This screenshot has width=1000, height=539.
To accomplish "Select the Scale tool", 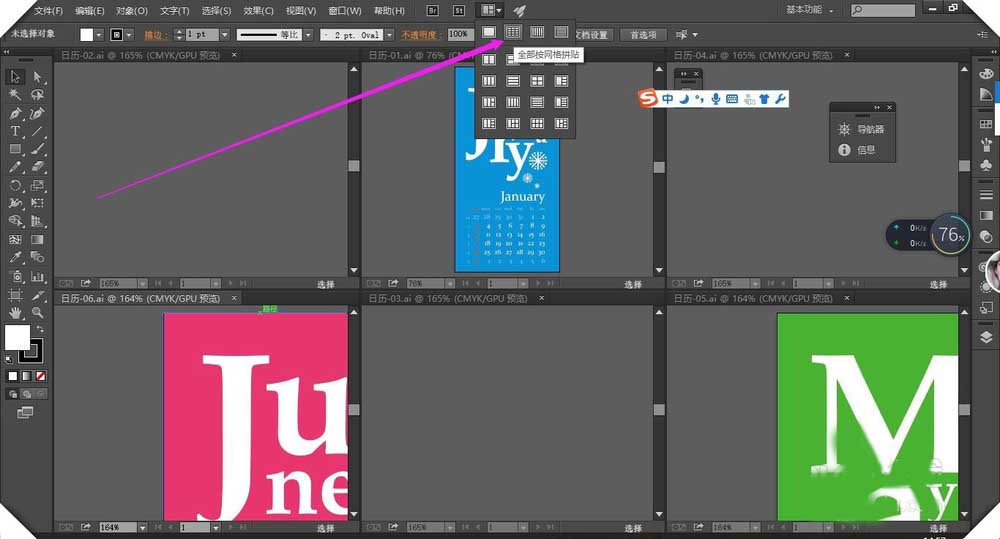I will [x=37, y=186].
